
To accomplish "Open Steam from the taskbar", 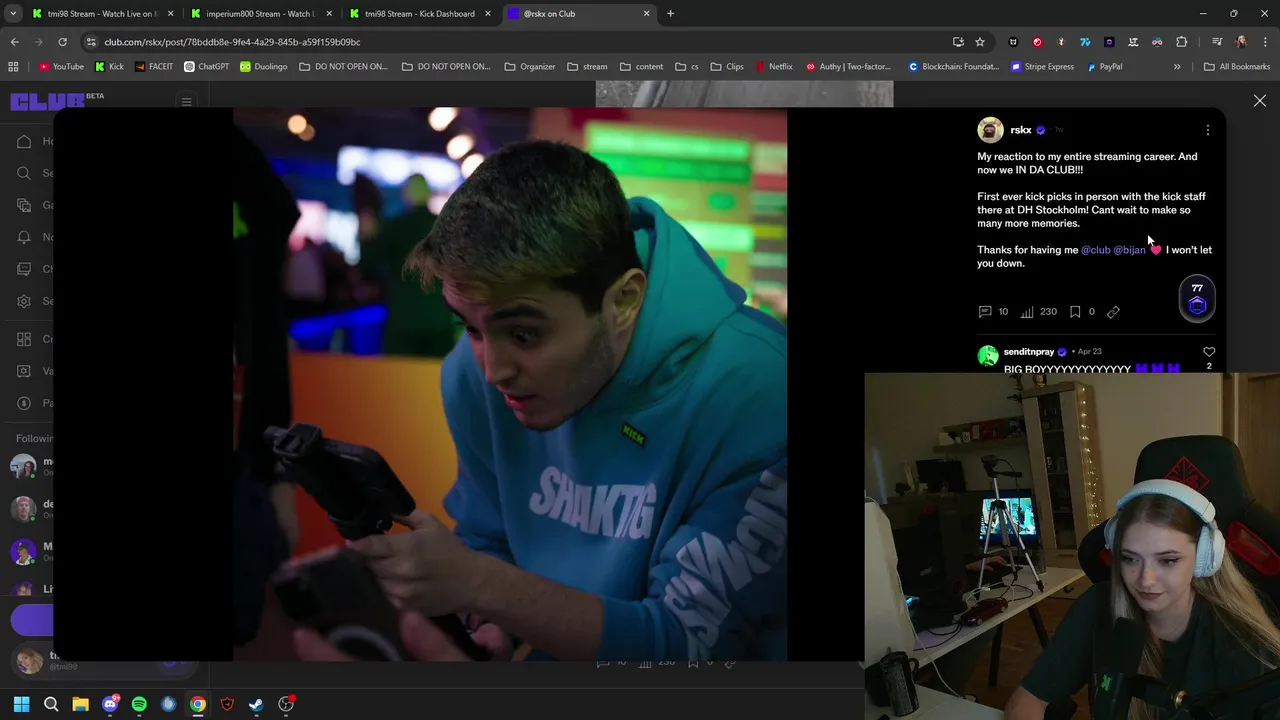I will click(x=256, y=704).
